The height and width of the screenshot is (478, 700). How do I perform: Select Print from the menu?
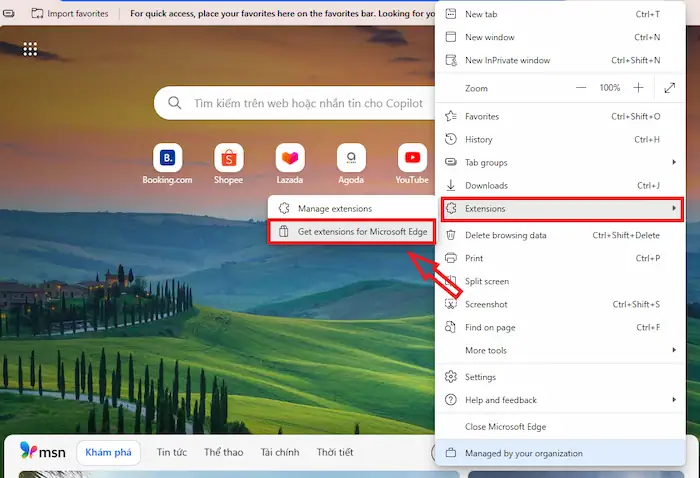[x=560, y=258]
